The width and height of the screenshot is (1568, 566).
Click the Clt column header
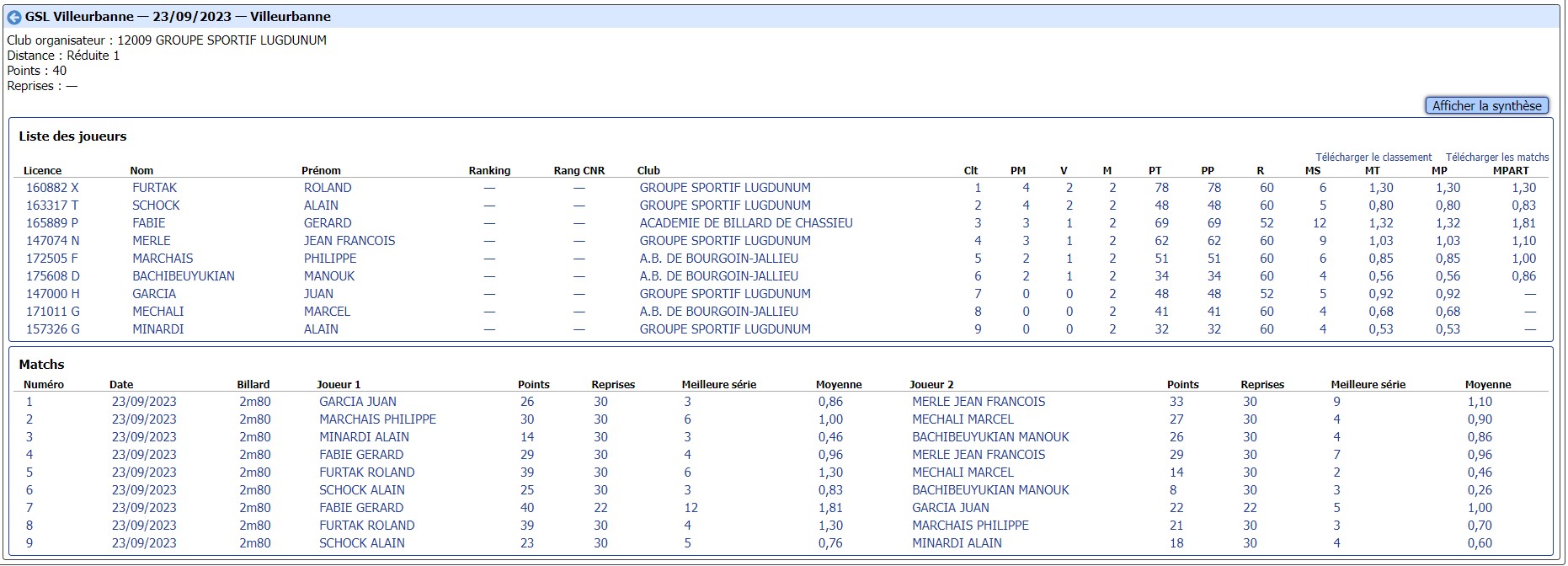click(x=971, y=171)
